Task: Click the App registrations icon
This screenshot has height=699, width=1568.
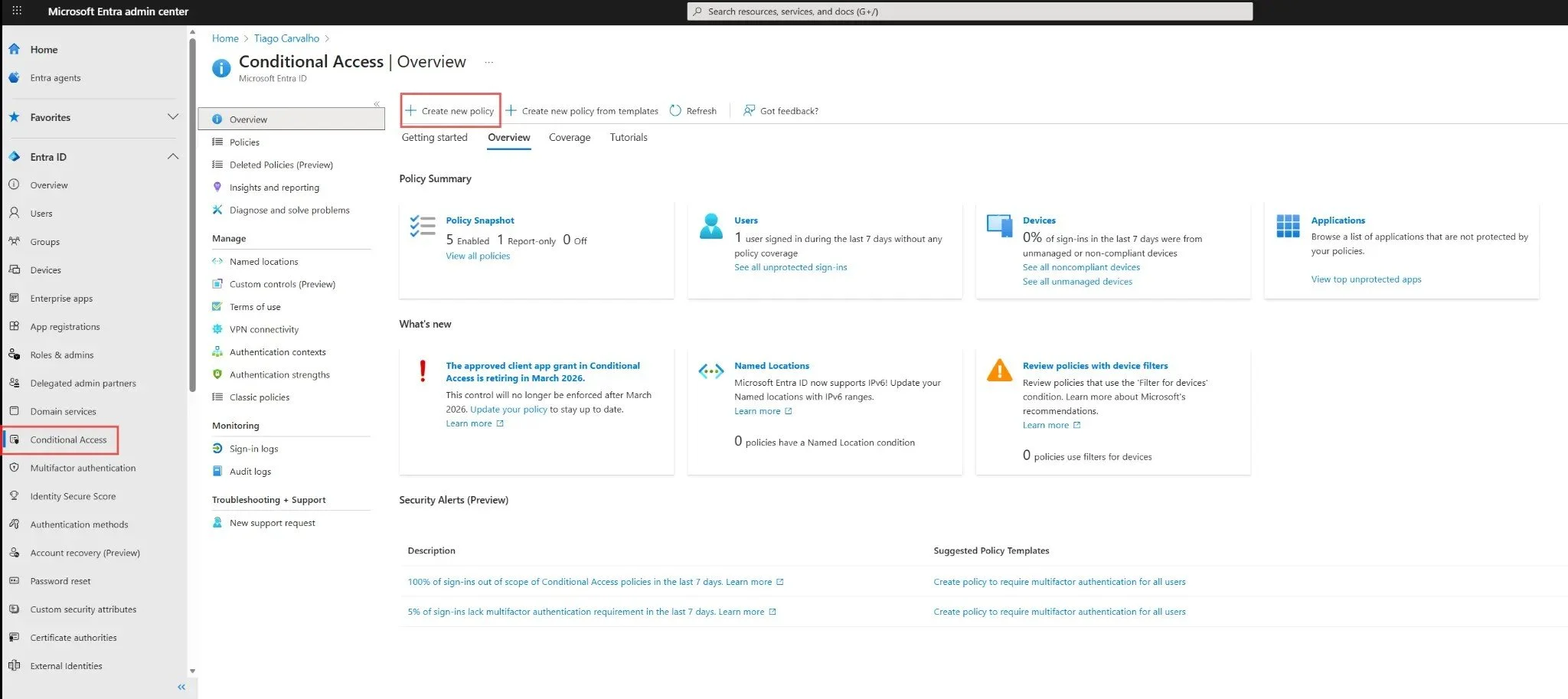Action: point(14,326)
